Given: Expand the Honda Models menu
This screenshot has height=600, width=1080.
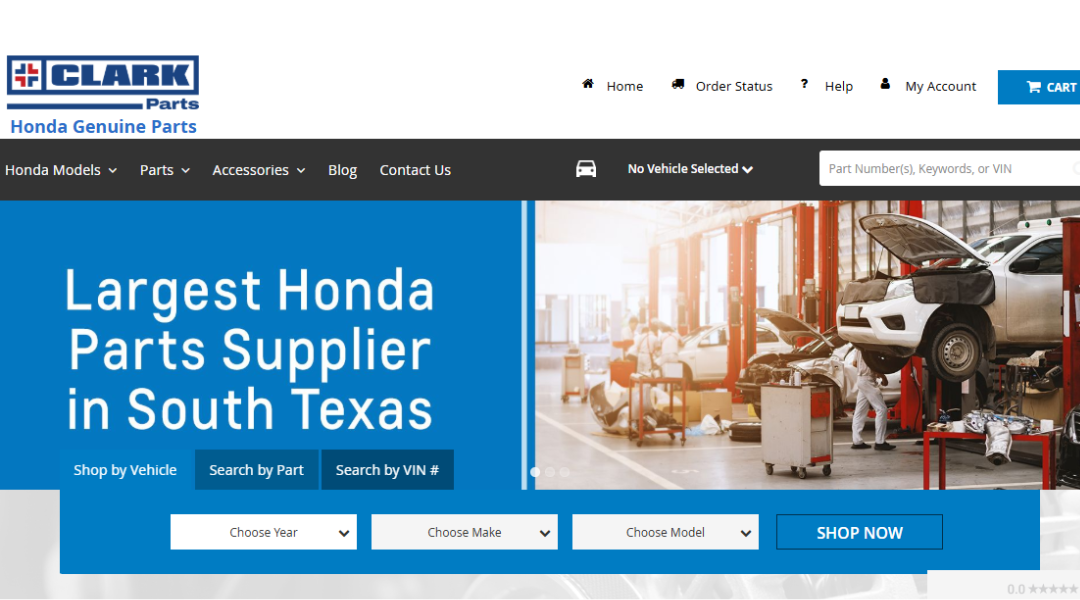Looking at the screenshot, I should (61, 170).
